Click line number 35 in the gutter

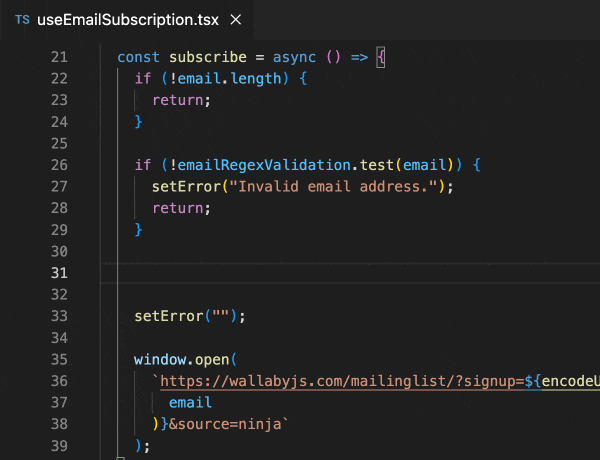(58, 359)
